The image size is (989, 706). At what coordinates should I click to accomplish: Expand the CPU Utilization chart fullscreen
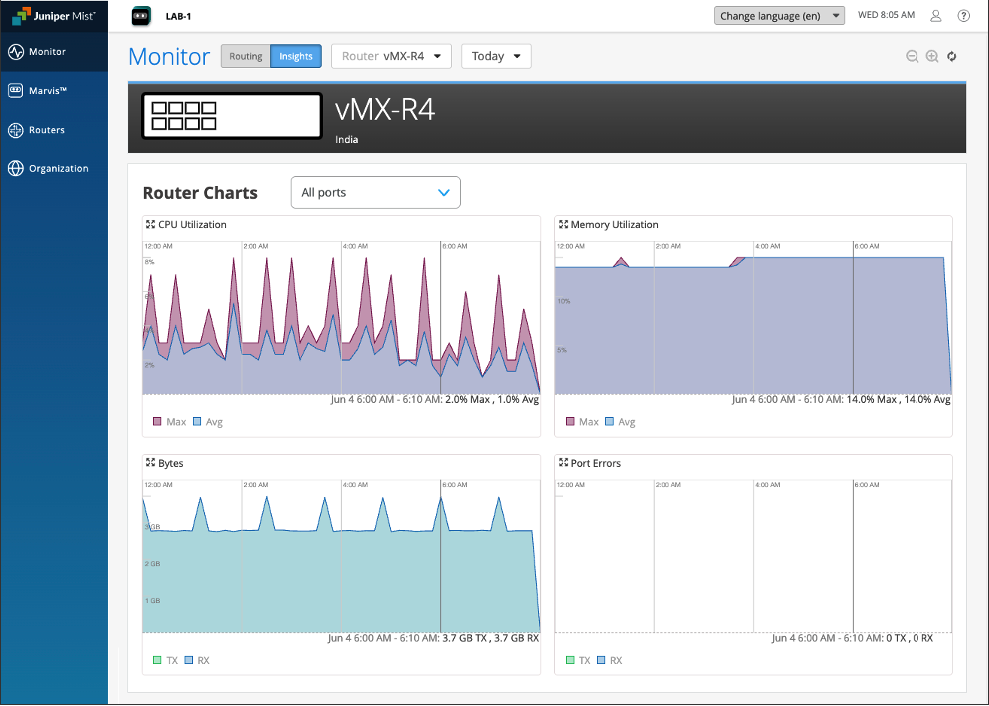tap(150, 225)
